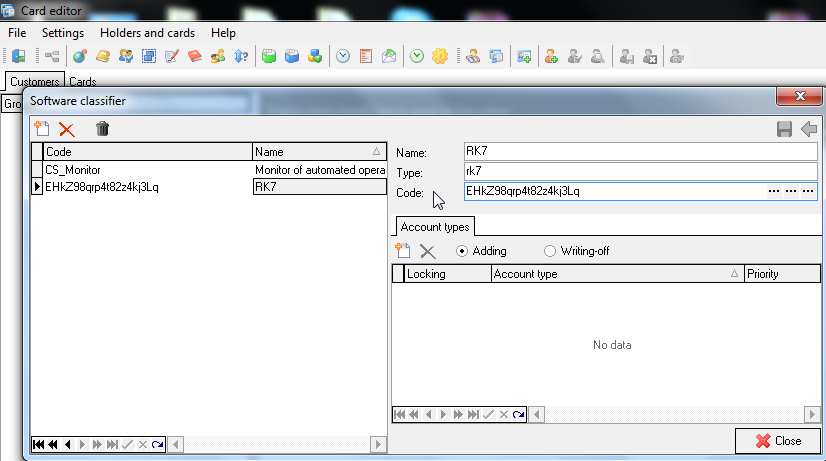Go to prior record in left grid navigator

click(x=67, y=445)
